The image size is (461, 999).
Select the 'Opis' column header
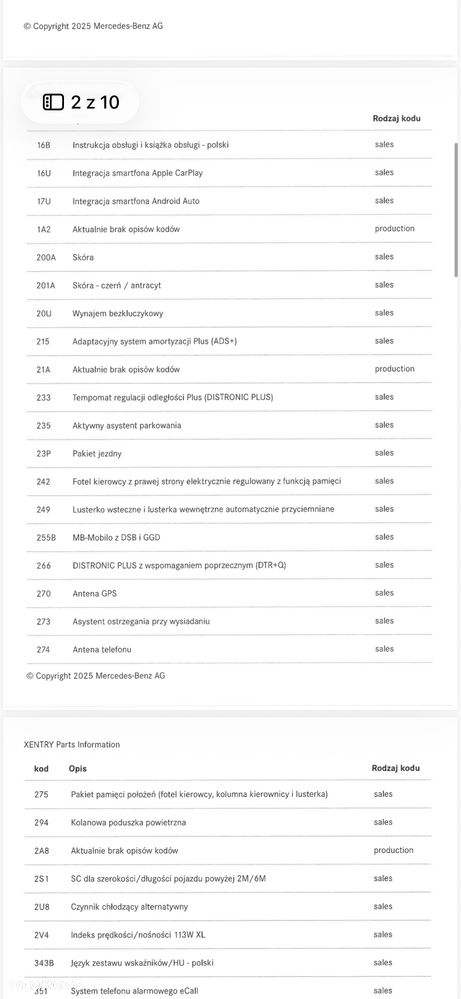(78, 769)
